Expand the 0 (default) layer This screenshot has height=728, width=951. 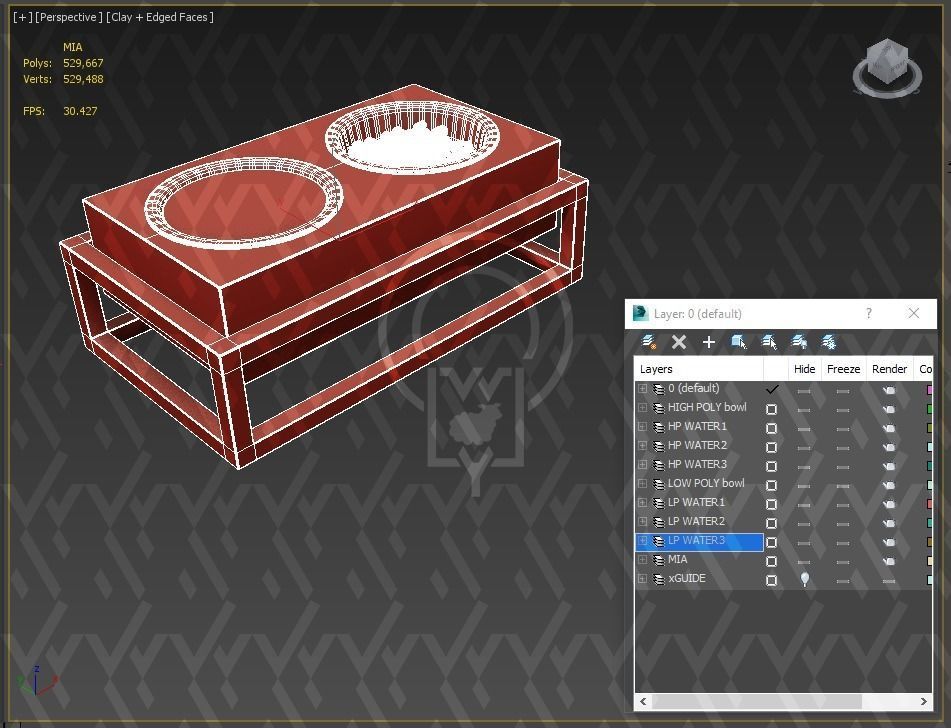pos(642,388)
